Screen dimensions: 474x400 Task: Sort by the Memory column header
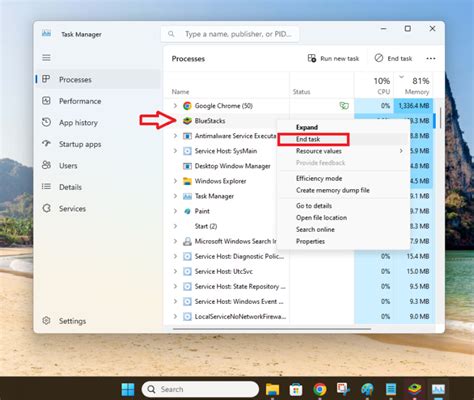coord(414,85)
